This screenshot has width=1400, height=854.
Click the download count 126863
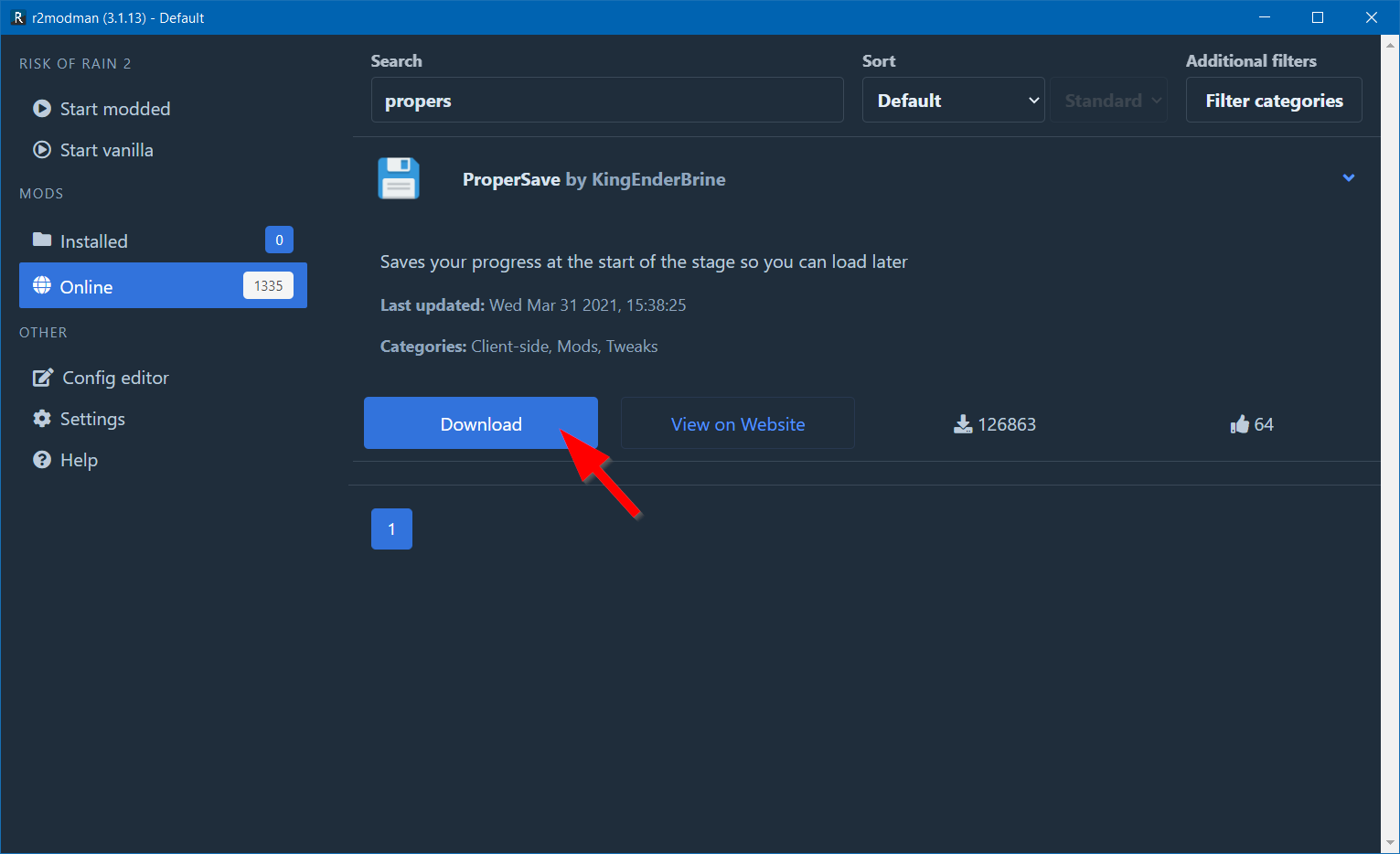pos(1007,424)
